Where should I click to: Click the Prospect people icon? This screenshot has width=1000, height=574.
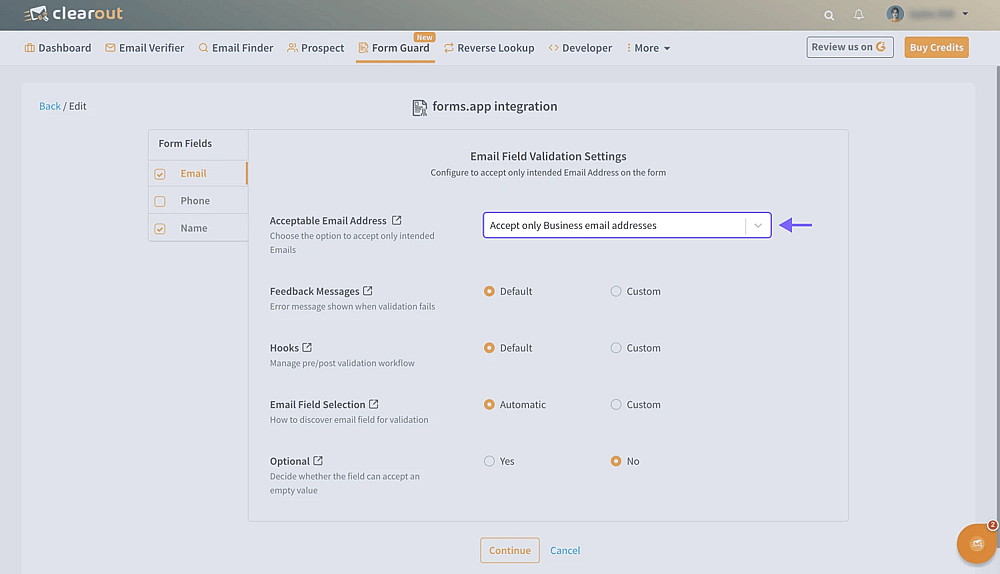[x=292, y=48]
